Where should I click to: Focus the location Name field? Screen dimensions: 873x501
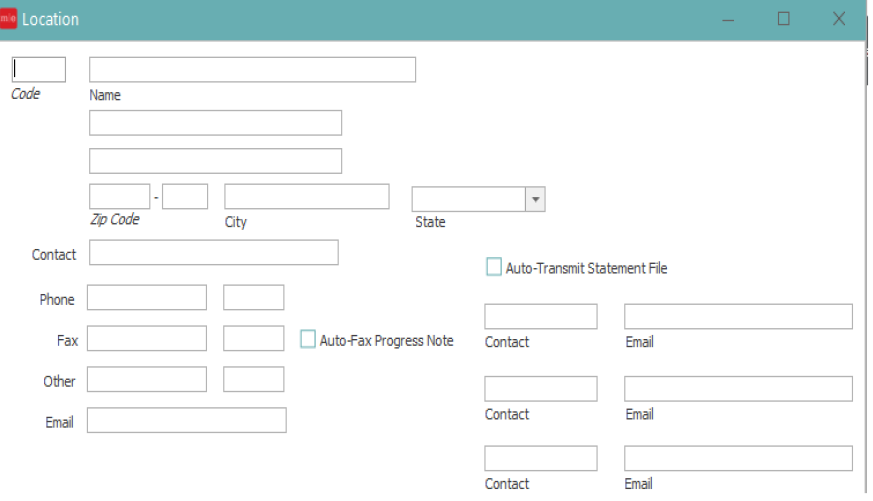click(x=252, y=69)
